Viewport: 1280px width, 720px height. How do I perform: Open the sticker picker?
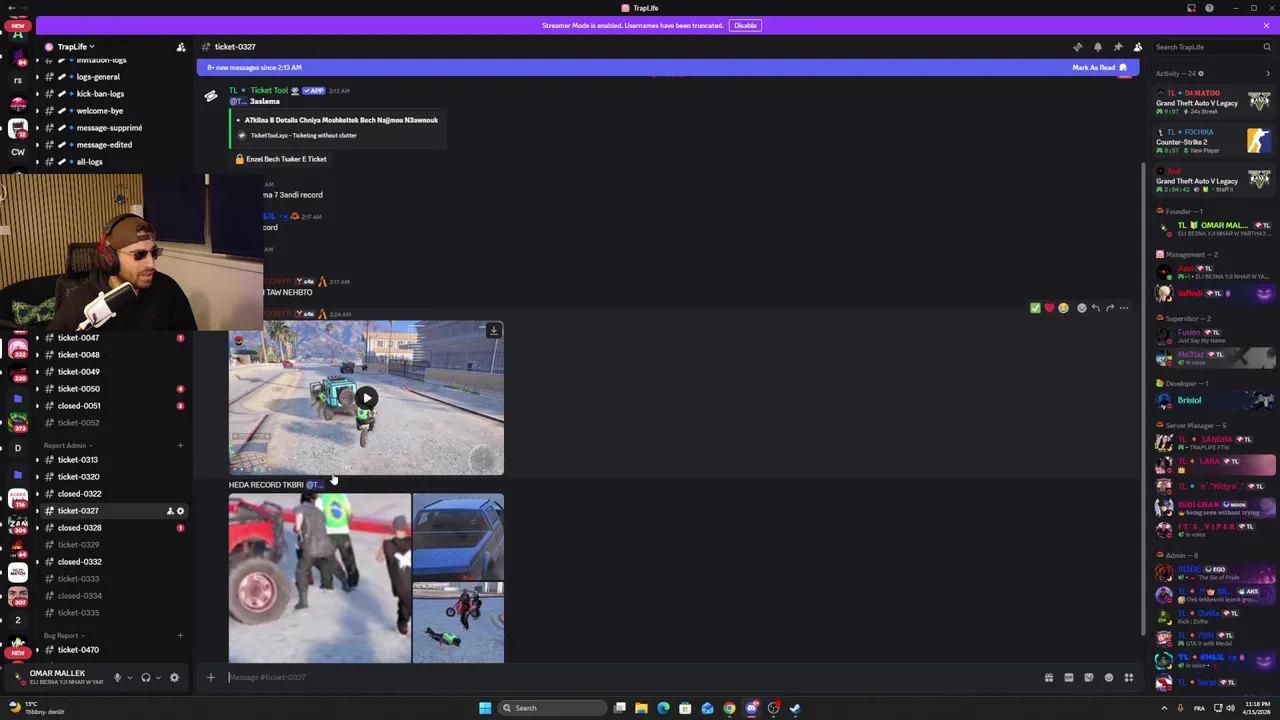[1089, 678]
